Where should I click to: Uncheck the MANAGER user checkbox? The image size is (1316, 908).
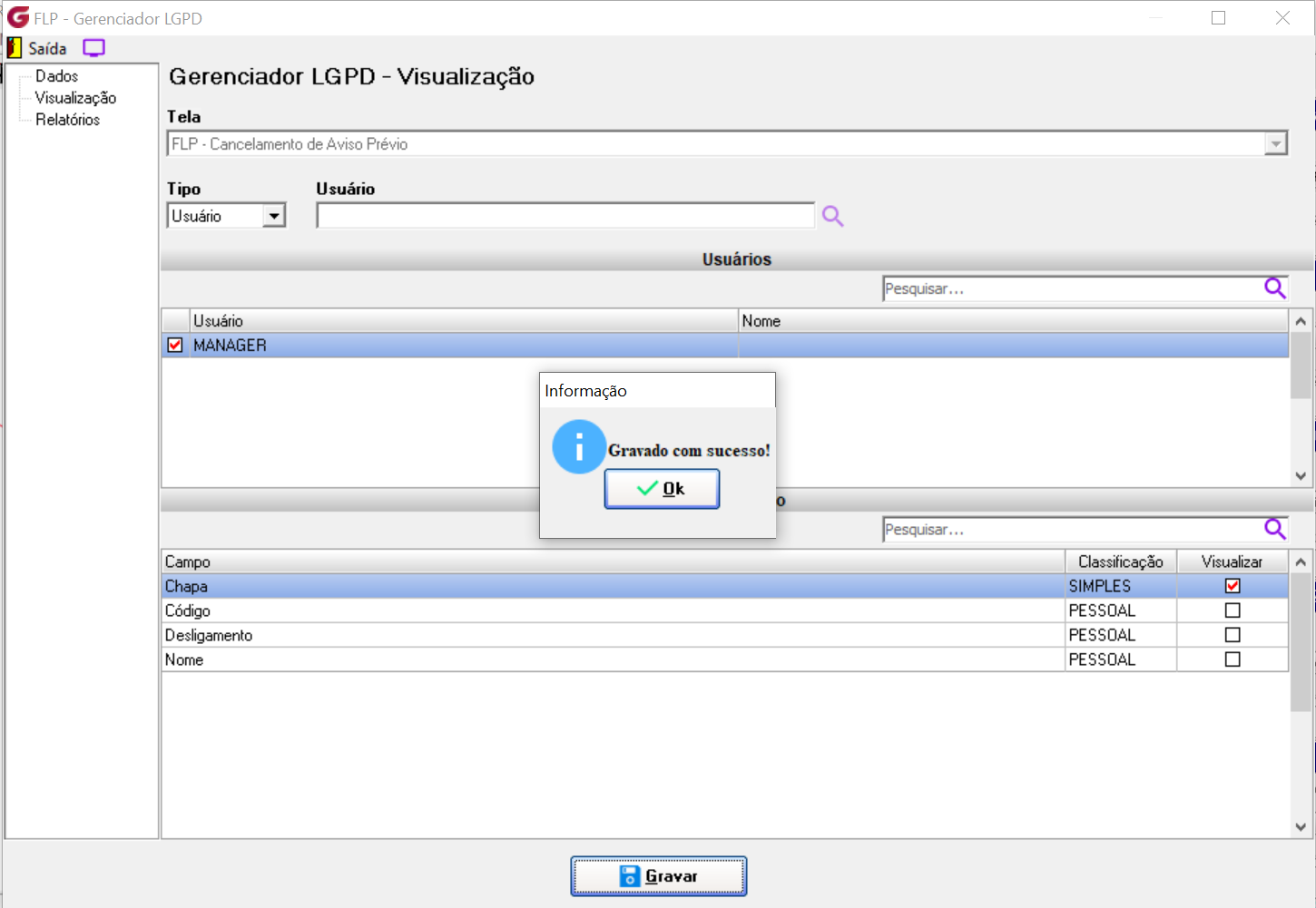coord(175,346)
